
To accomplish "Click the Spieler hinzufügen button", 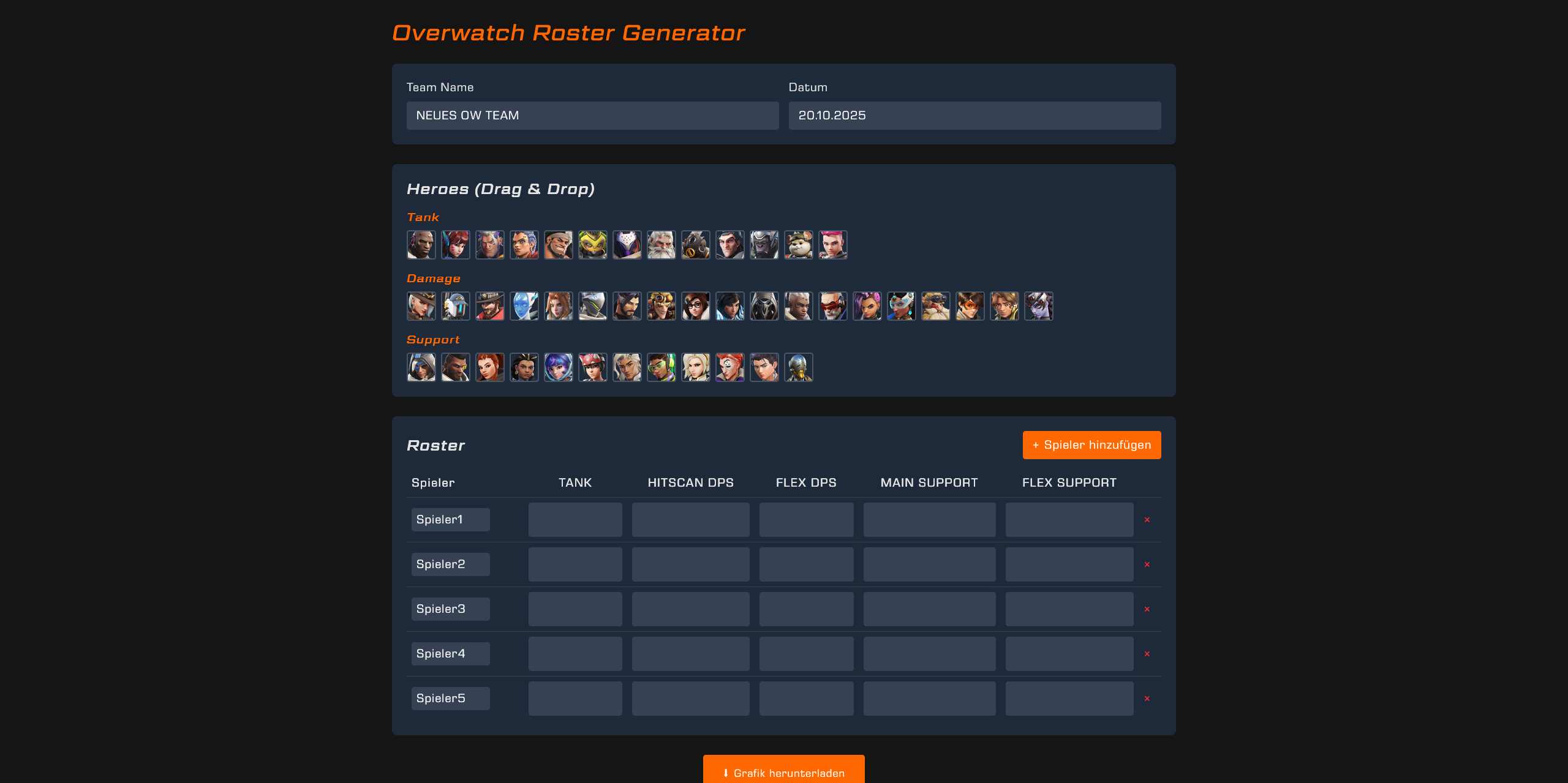I will pos(1091,445).
